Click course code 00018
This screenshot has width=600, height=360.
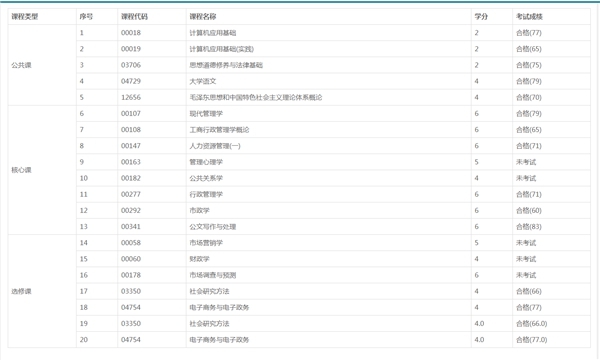(x=131, y=33)
